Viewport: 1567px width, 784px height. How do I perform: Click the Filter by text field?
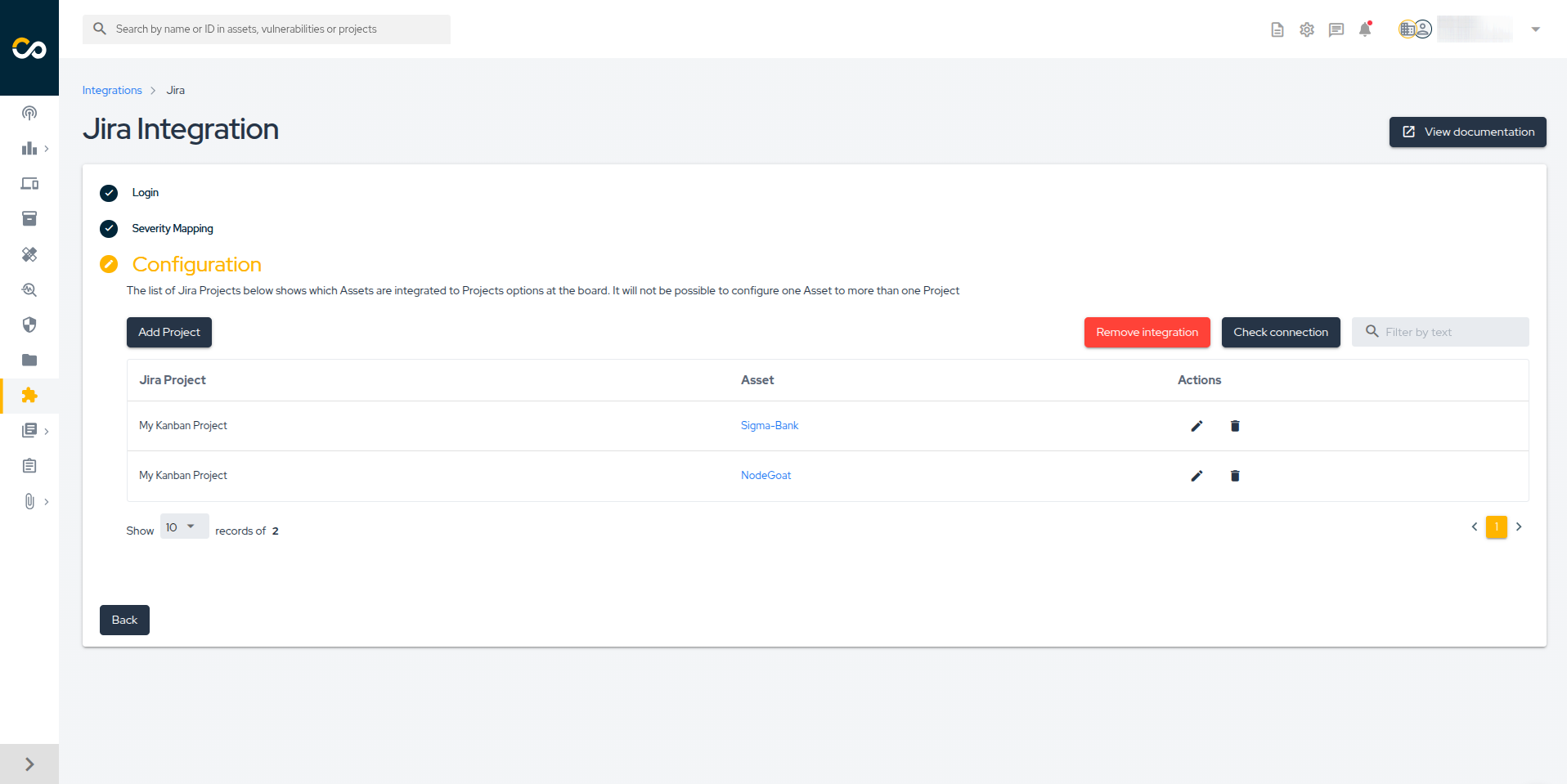pos(1448,333)
